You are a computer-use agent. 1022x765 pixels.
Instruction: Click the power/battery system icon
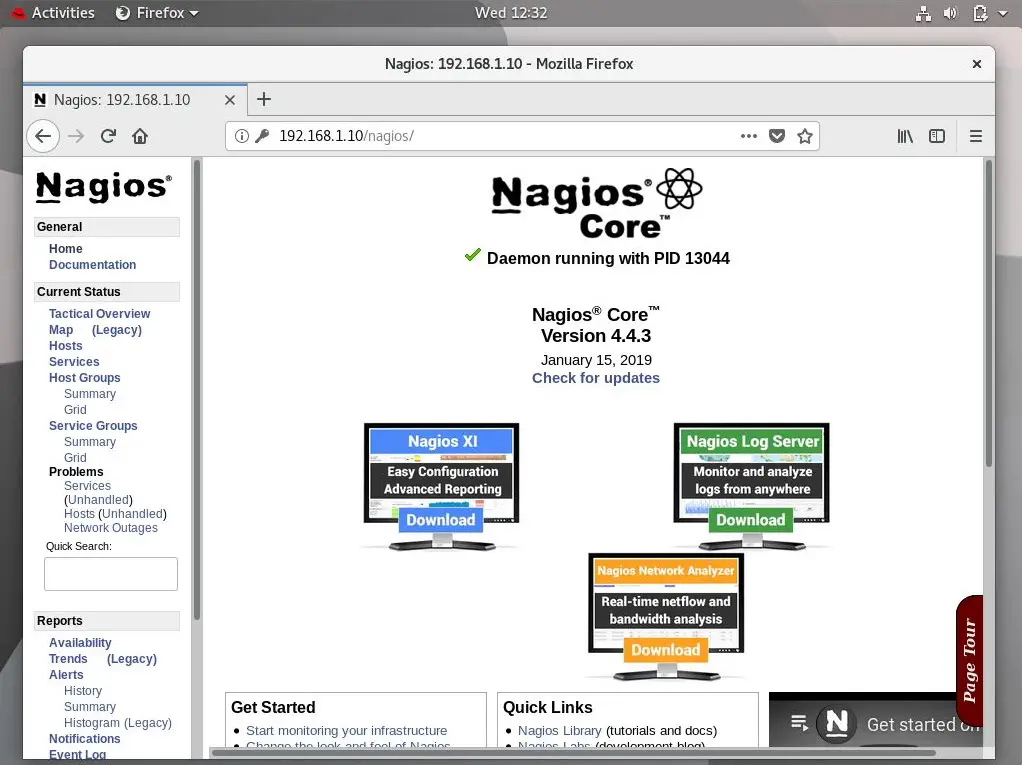[980, 13]
